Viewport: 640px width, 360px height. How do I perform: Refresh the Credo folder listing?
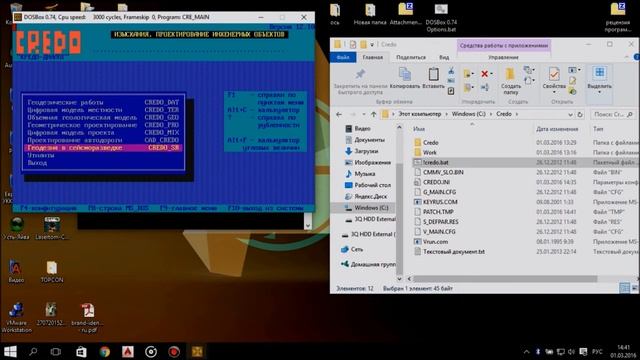(580, 115)
